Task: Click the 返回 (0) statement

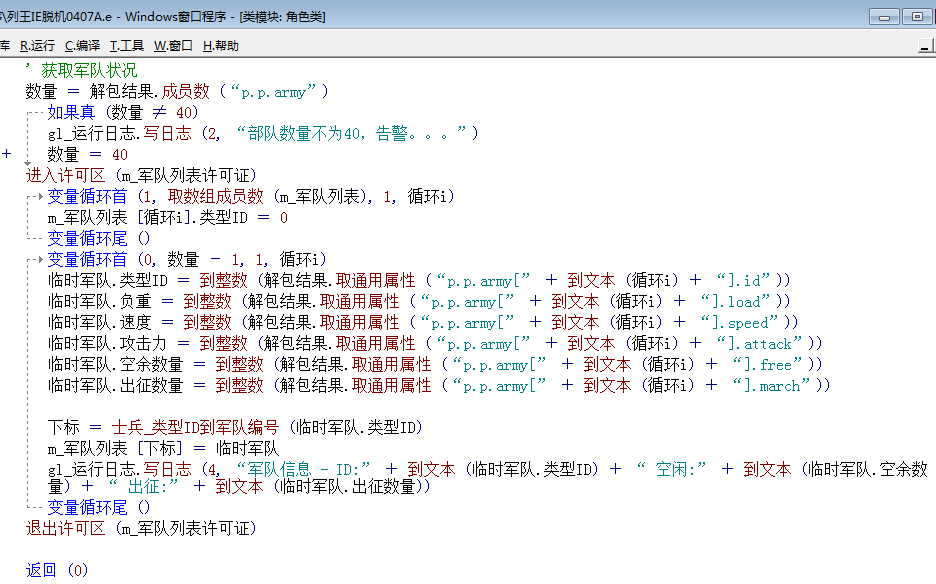Action: [57, 570]
